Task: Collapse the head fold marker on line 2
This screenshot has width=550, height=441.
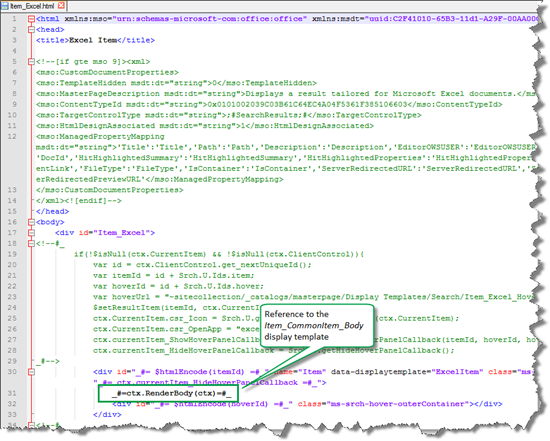Action: (31, 30)
